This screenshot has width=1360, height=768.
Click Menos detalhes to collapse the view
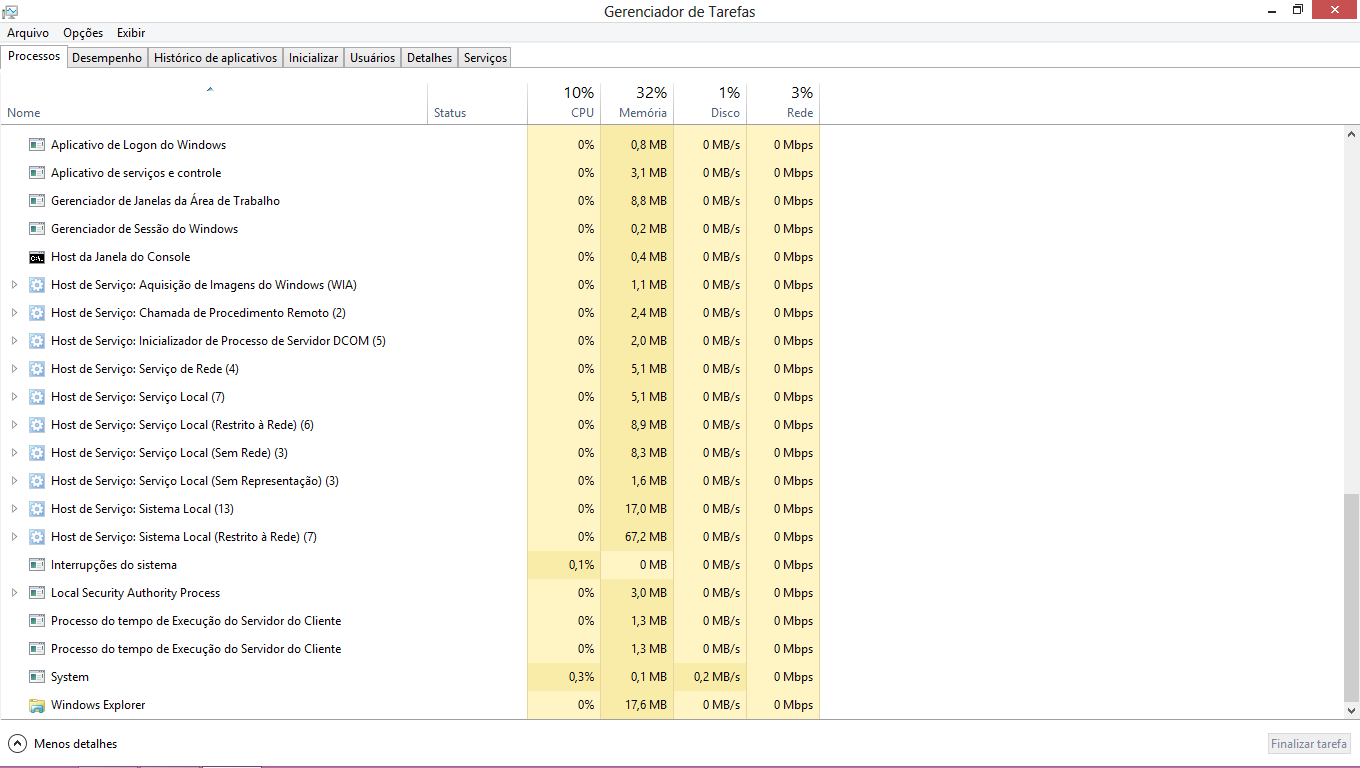click(x=63, y=744)
